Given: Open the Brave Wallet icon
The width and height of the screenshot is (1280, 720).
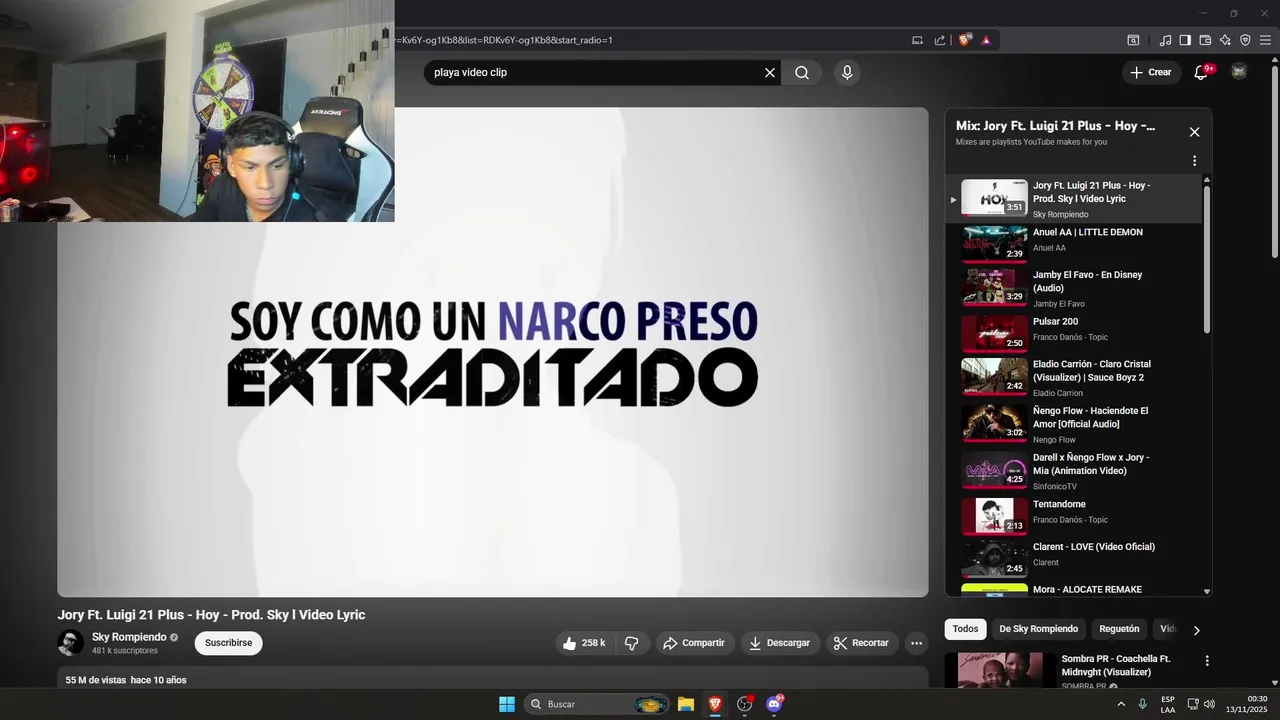Looking at the screenshot, I should pyautogui.click(x=1205, y=40).
